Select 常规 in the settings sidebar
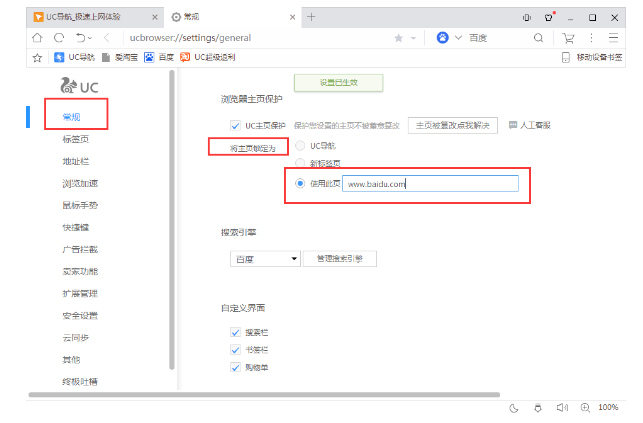643x423 pixels. [71, 117]
